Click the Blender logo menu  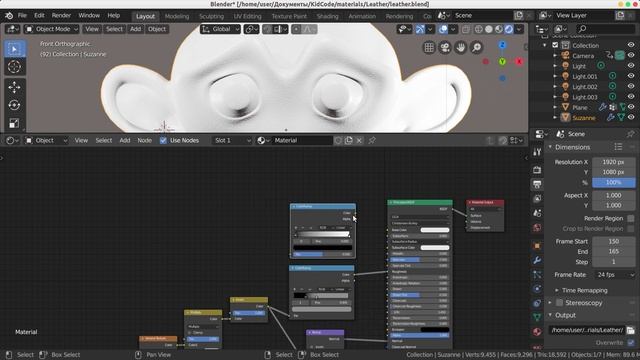pyautogui.click(x=9, y=16)
